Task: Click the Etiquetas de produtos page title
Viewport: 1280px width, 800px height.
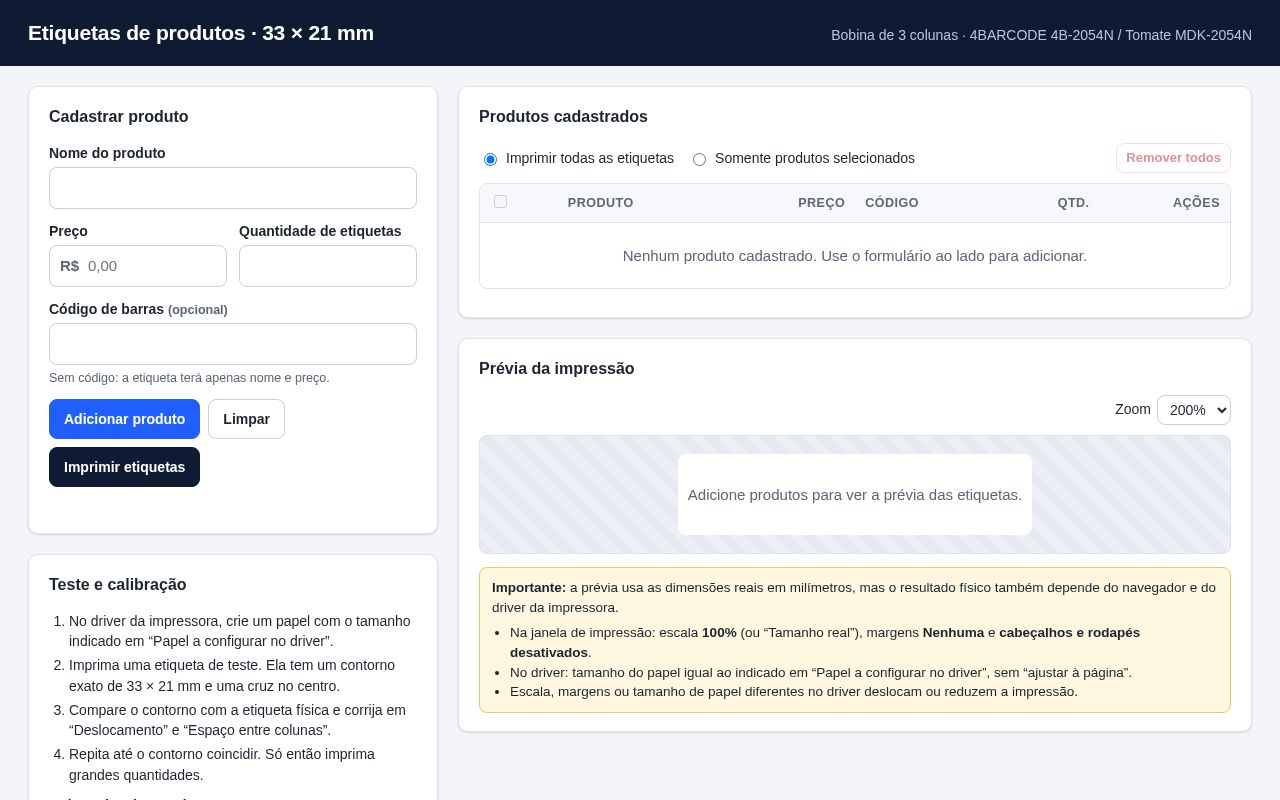Action: 201,33
